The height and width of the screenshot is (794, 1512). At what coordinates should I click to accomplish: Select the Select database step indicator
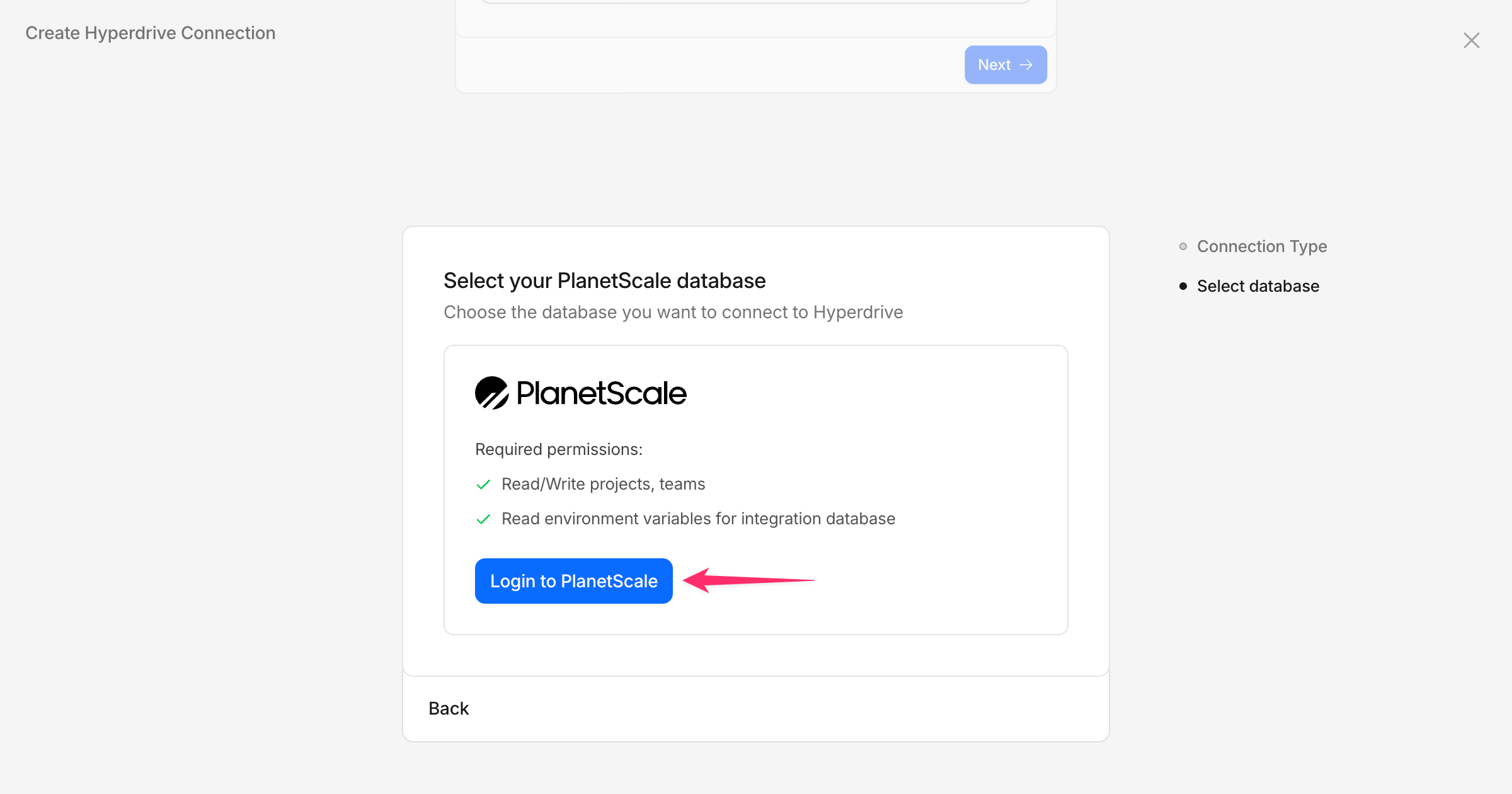1258,286
